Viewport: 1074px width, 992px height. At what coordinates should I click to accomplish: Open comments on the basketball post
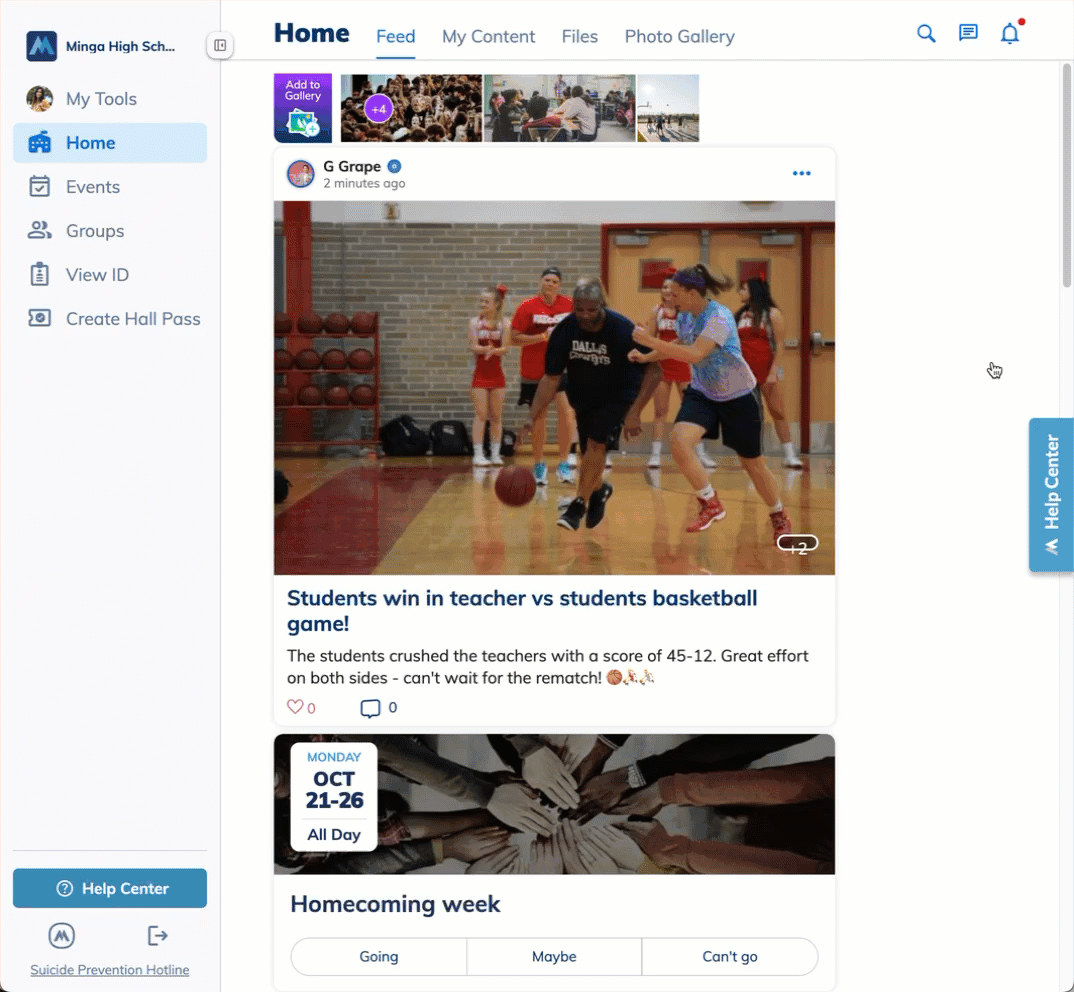pos(370,708)
